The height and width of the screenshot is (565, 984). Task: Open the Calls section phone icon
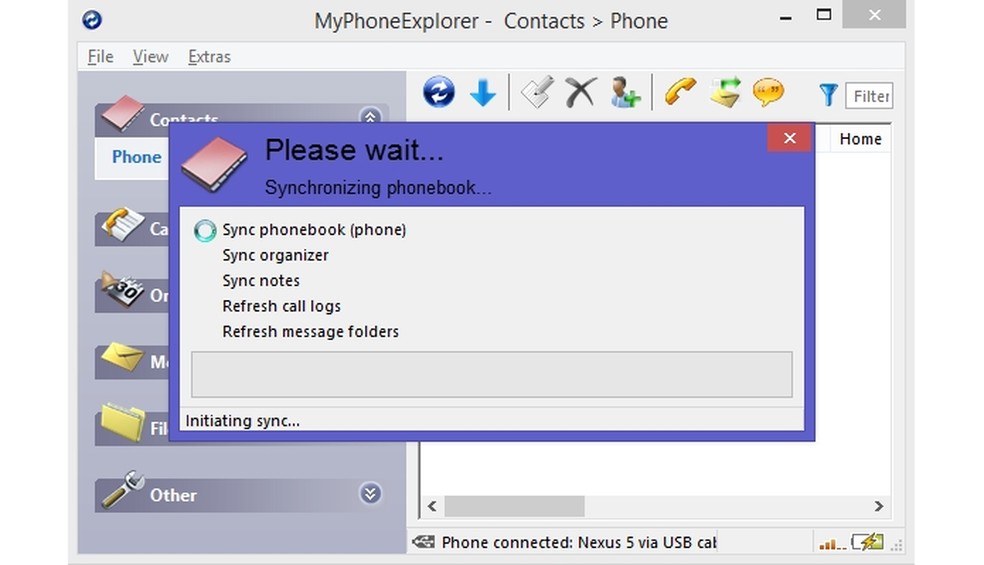point(123,224)
